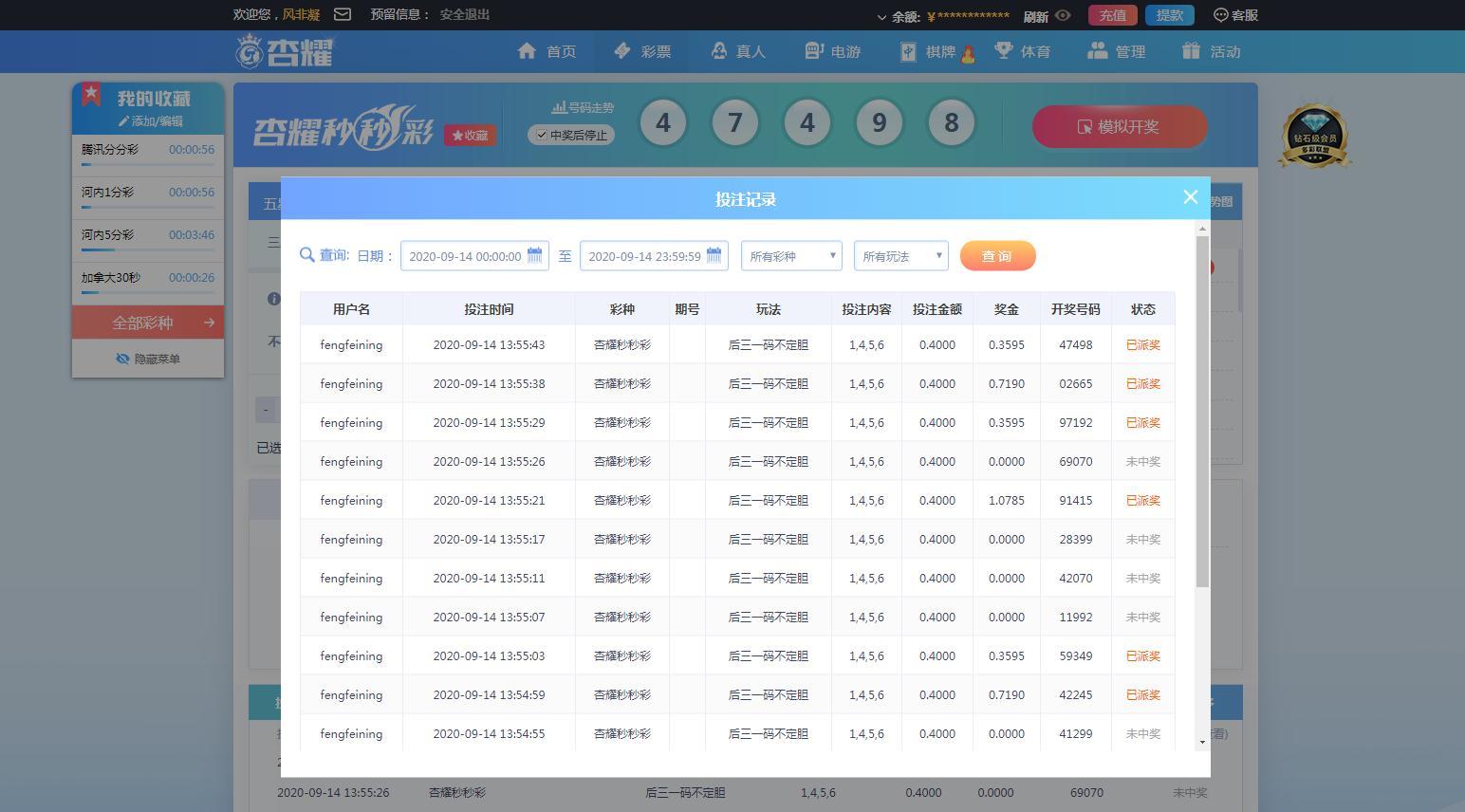
Task: Click the 状态 column header
Action: (x=1142, y=309)
